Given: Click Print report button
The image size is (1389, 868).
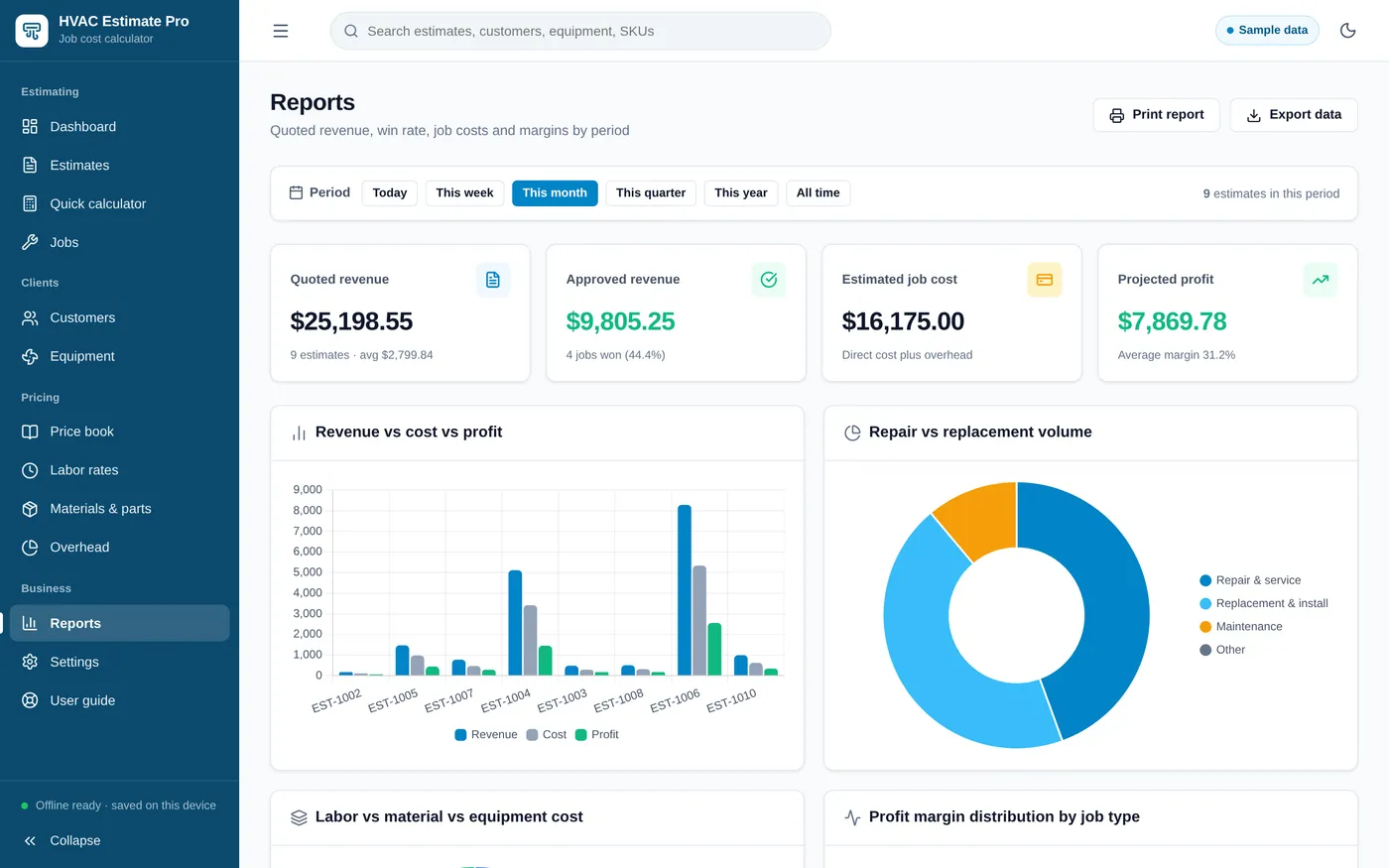Looking at the screenshot, I should (x=1157, y=115).
